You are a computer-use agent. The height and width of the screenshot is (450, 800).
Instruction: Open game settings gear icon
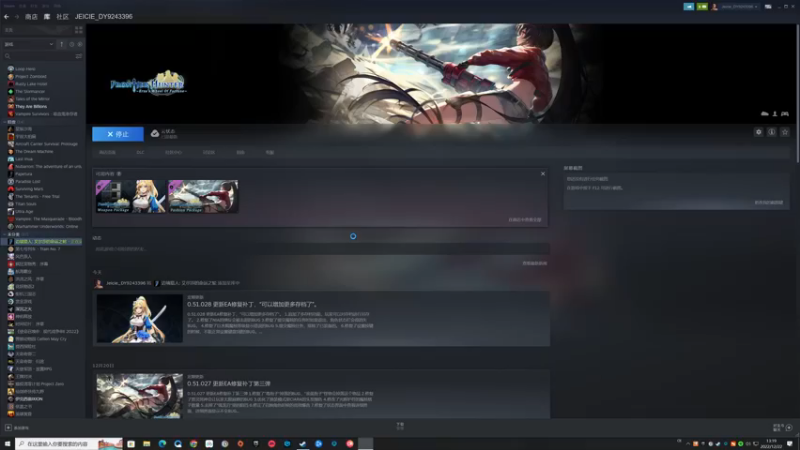[759, 132]
